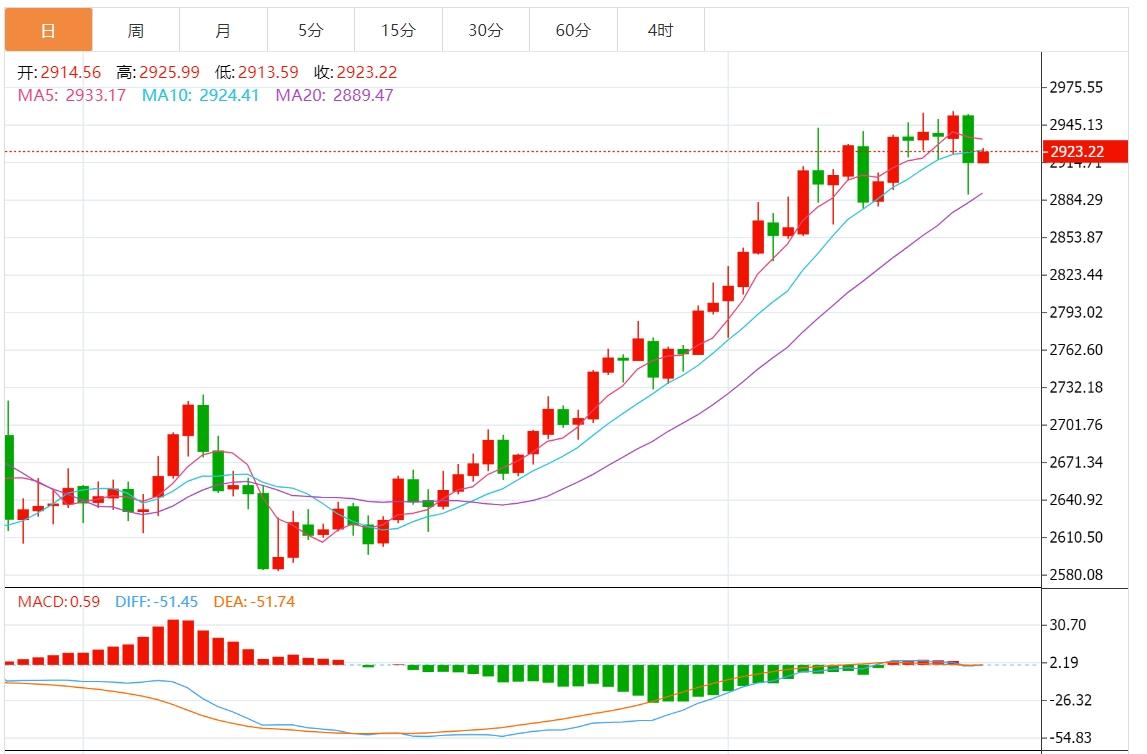Viewport: 1147px width, 754px height.
Task: Click the 2975.55 price axis label
Action: 1076,87
